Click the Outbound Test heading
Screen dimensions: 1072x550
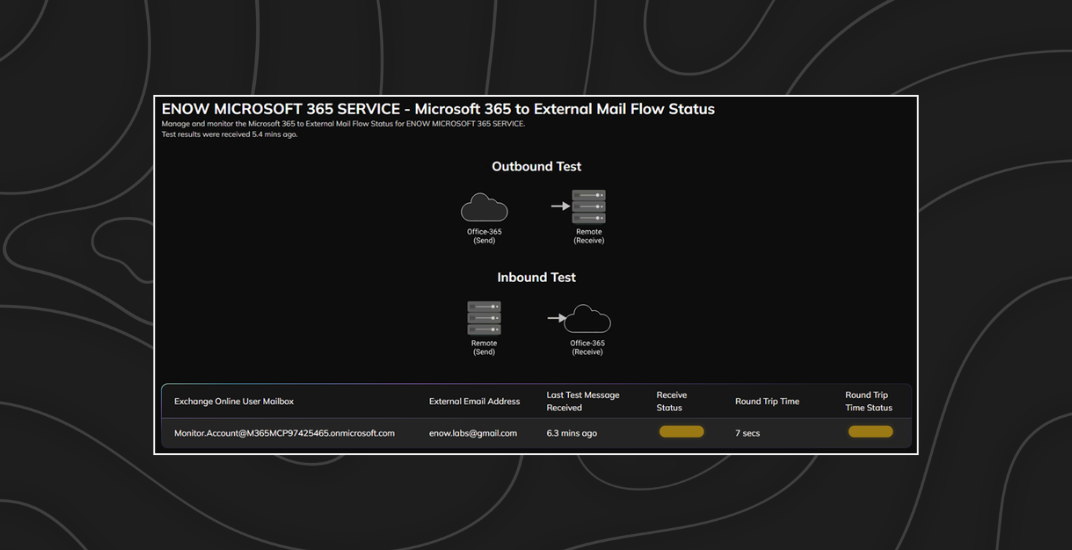536,166
